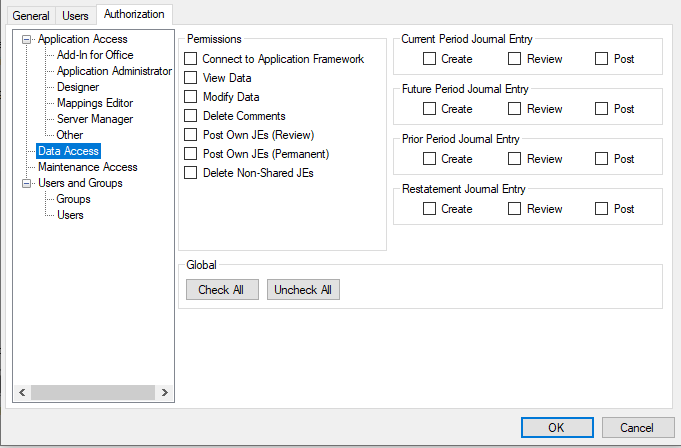Enable Delete Non-Shared JEs permission

[x=191, y=173]
